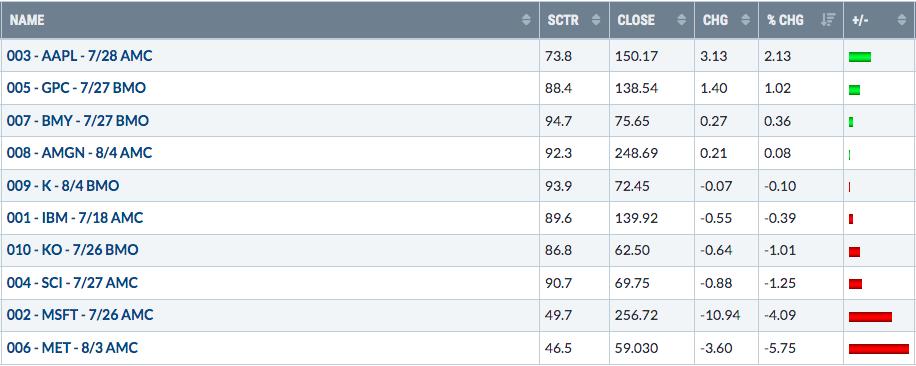Click MET's long red change bar
This screenshot has width=916, height=366.
coord(879,348)
